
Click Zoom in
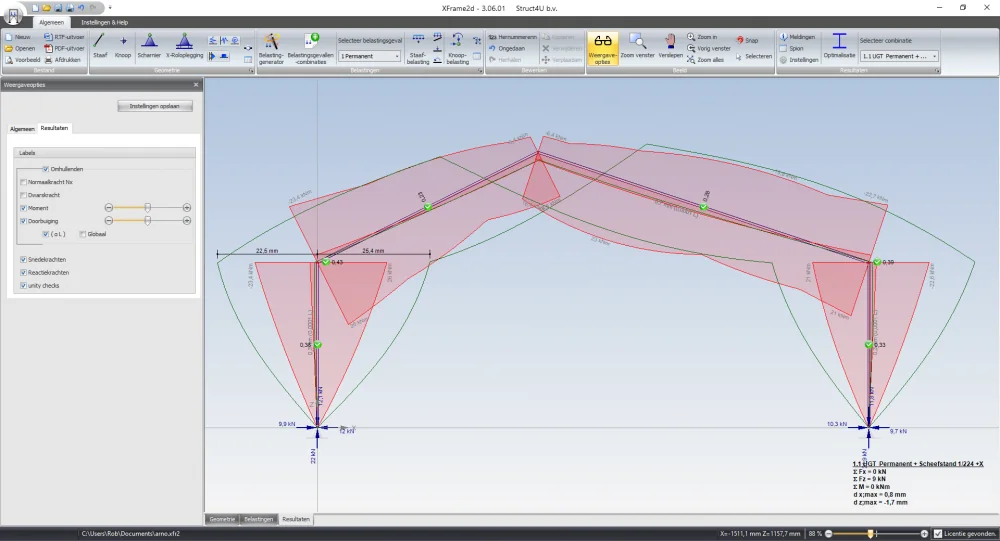(x=702, y=37)
